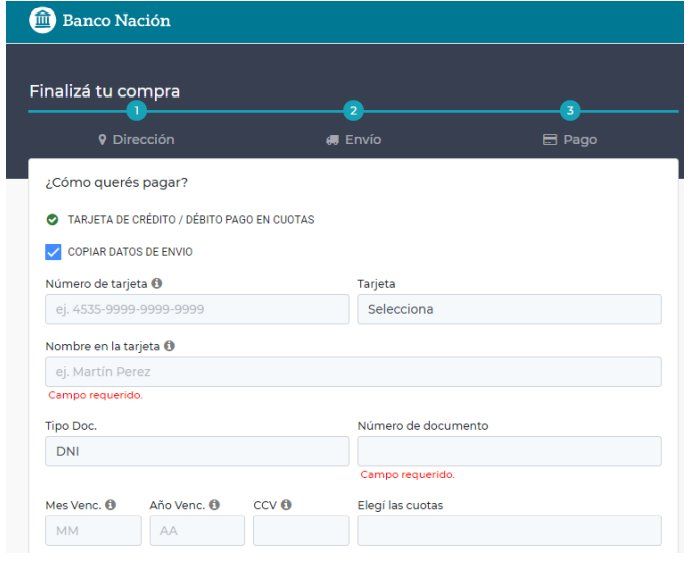Click the info icon beside Mes Venc.
This screenshot has height=570, width=694.
(x=110, y=505)
